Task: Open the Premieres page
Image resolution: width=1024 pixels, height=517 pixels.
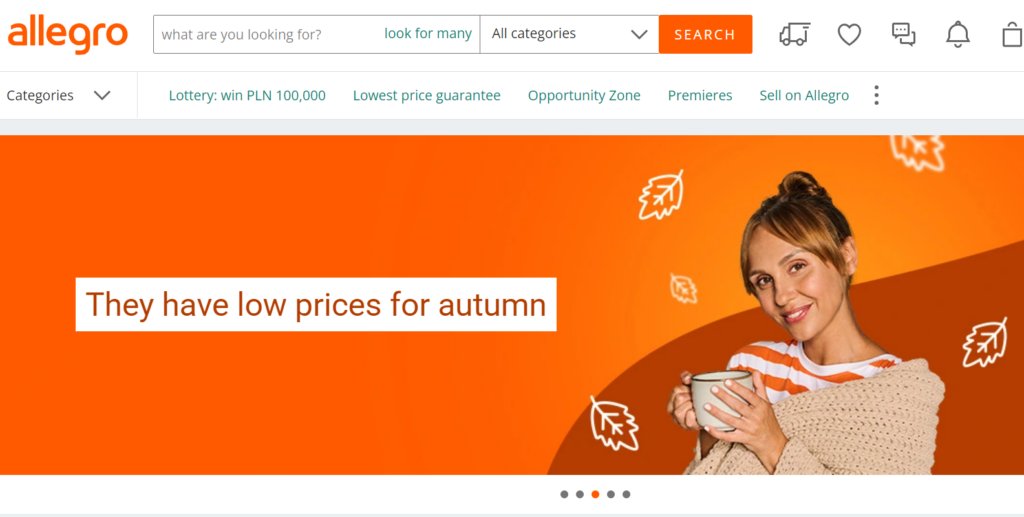Action: [699, 95]
